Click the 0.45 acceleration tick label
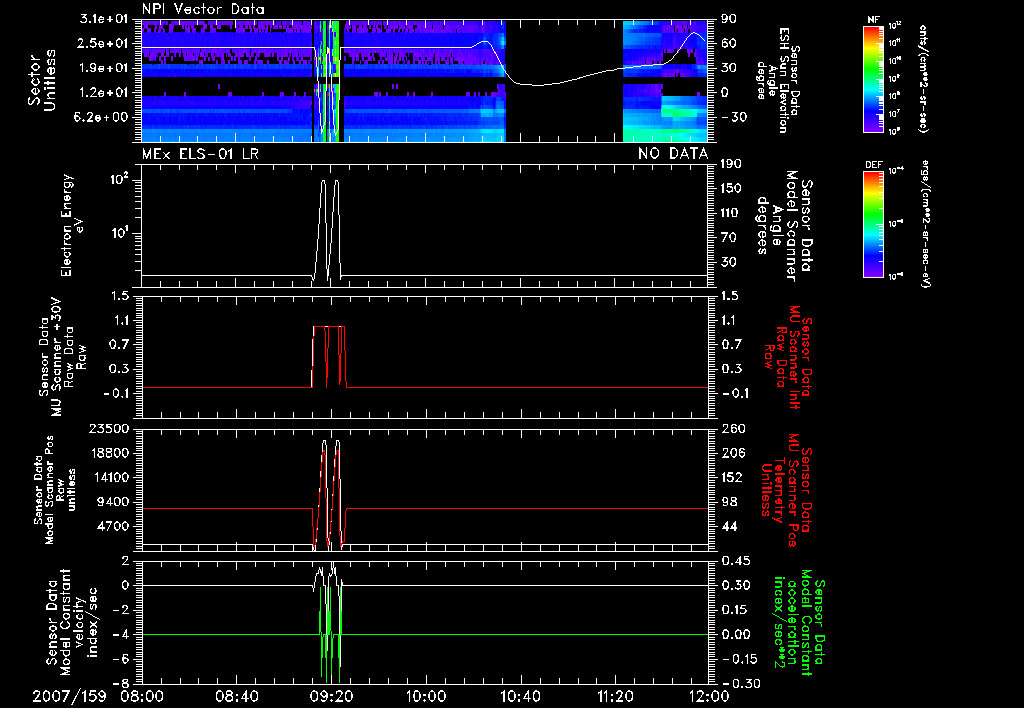The height and width of the screenshot is (708, 1024). pos(735,561)
